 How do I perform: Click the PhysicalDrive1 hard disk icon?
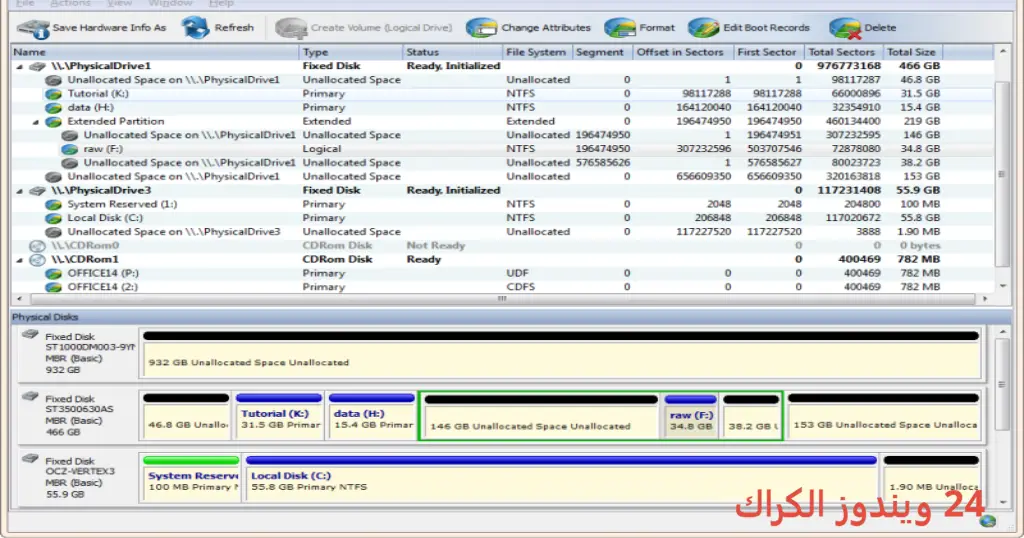point(38,66)
